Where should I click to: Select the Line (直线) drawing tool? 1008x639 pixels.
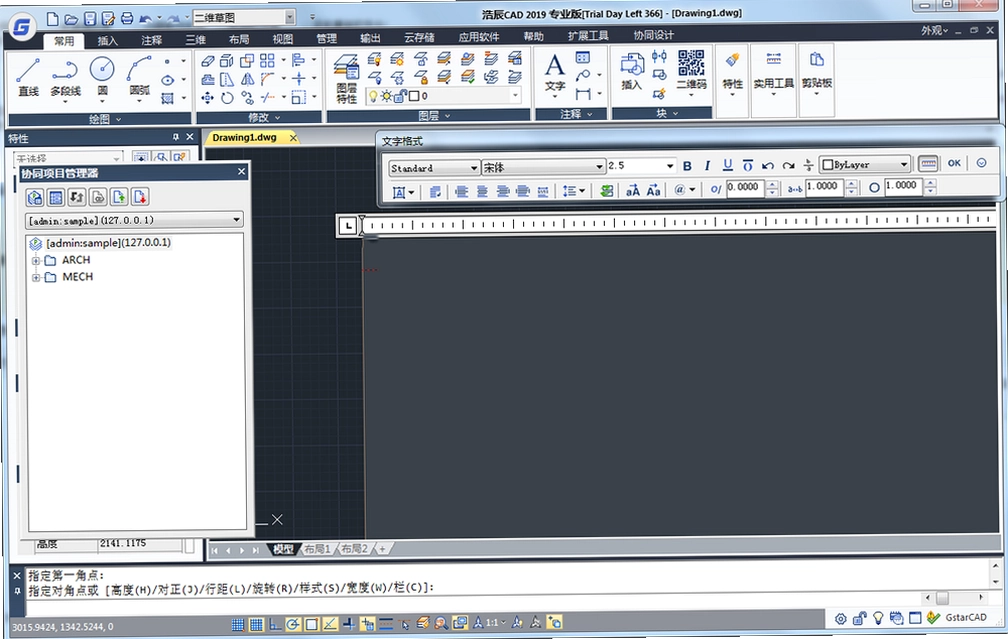click(x=28, y=77)
